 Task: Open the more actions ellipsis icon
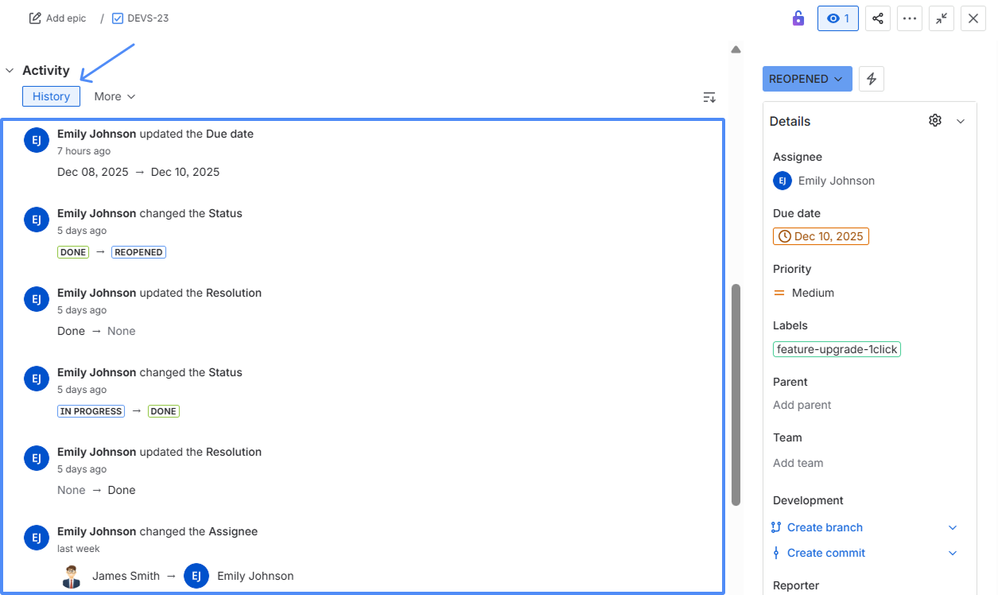coord(909,18)
